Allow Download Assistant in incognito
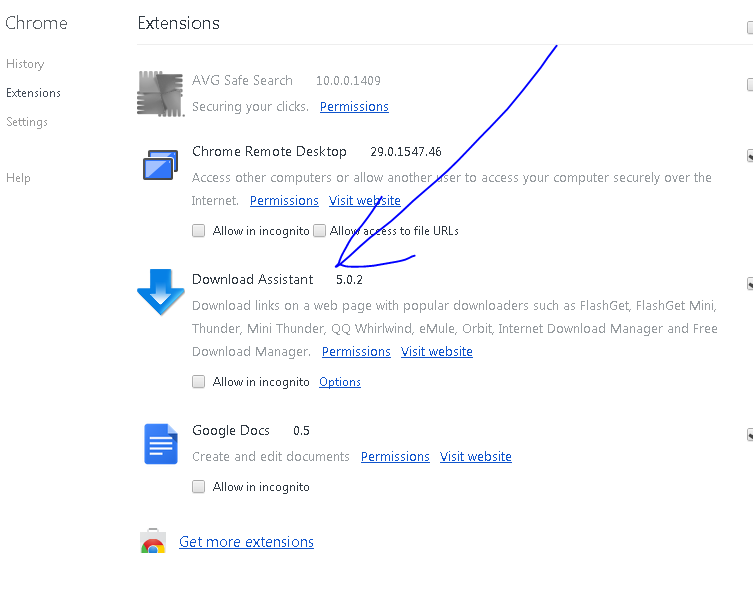Viewport: 753px width, 611px height. pyautogui.click(x=198, y=381)
